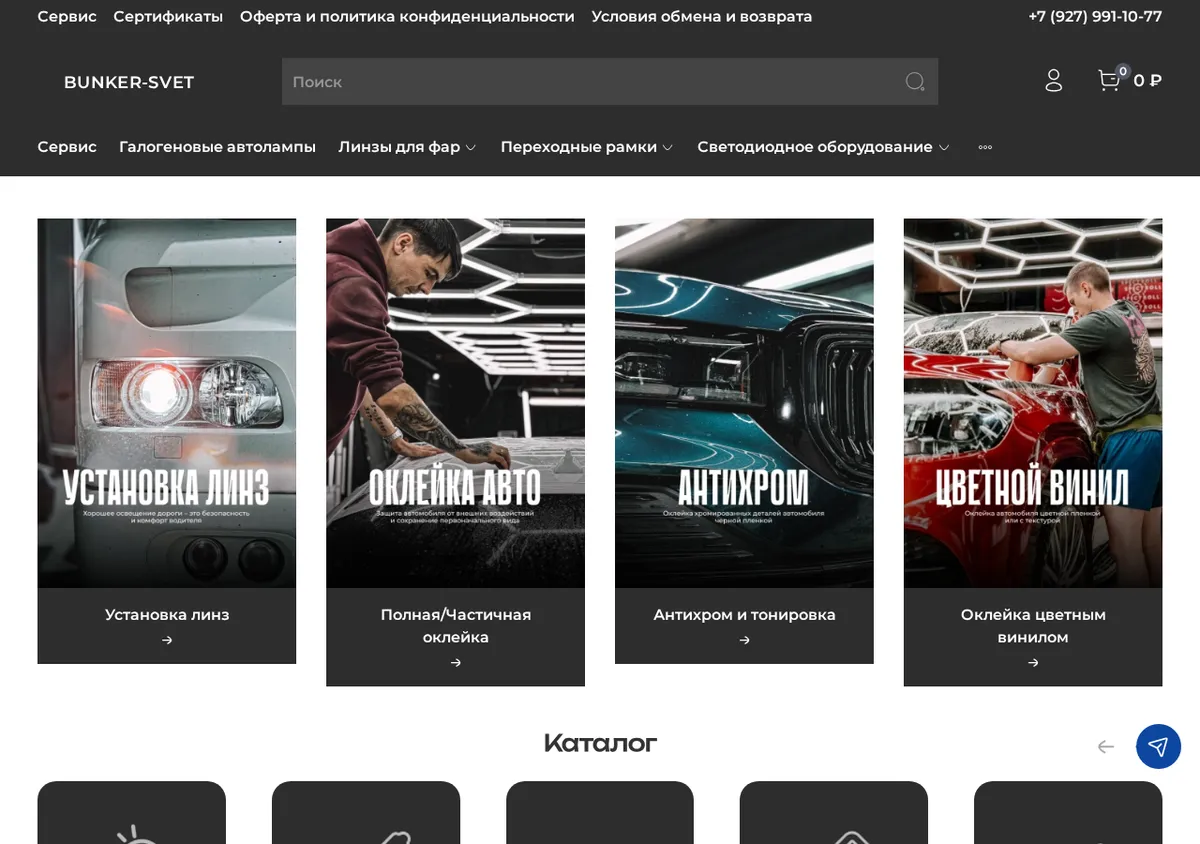Screen dimensions: 1200x844
Task: Show more categories via three-dots icon
Action: (x=985, y=147)
